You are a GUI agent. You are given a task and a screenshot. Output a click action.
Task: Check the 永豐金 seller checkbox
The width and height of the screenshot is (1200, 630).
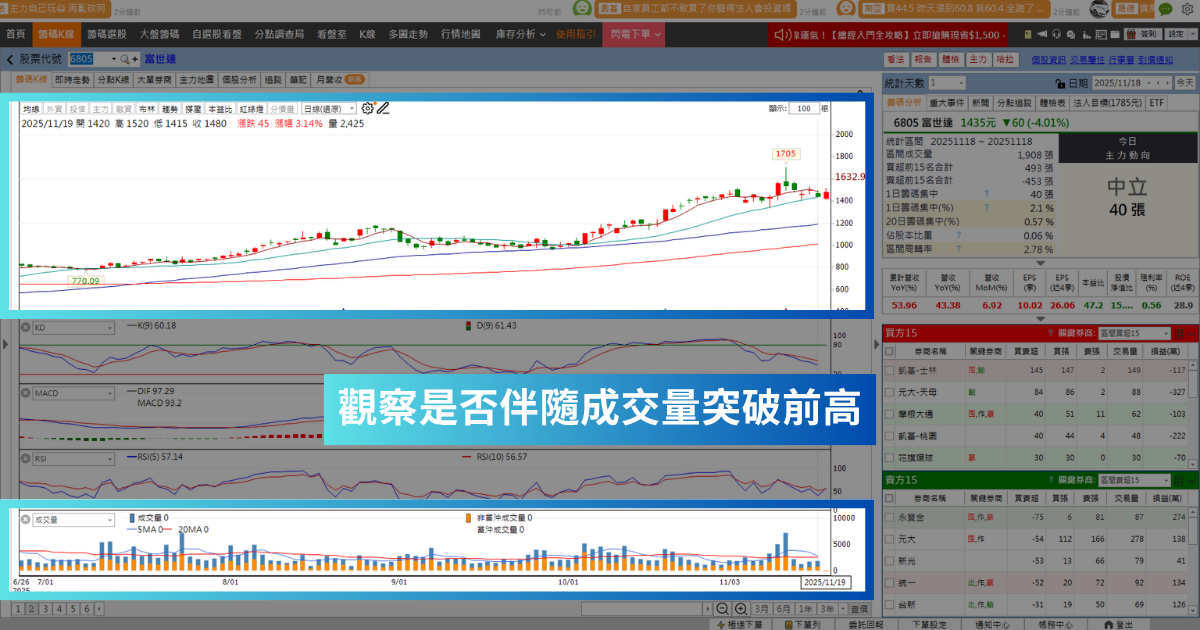pyautogui.click(x=890, y=516)
